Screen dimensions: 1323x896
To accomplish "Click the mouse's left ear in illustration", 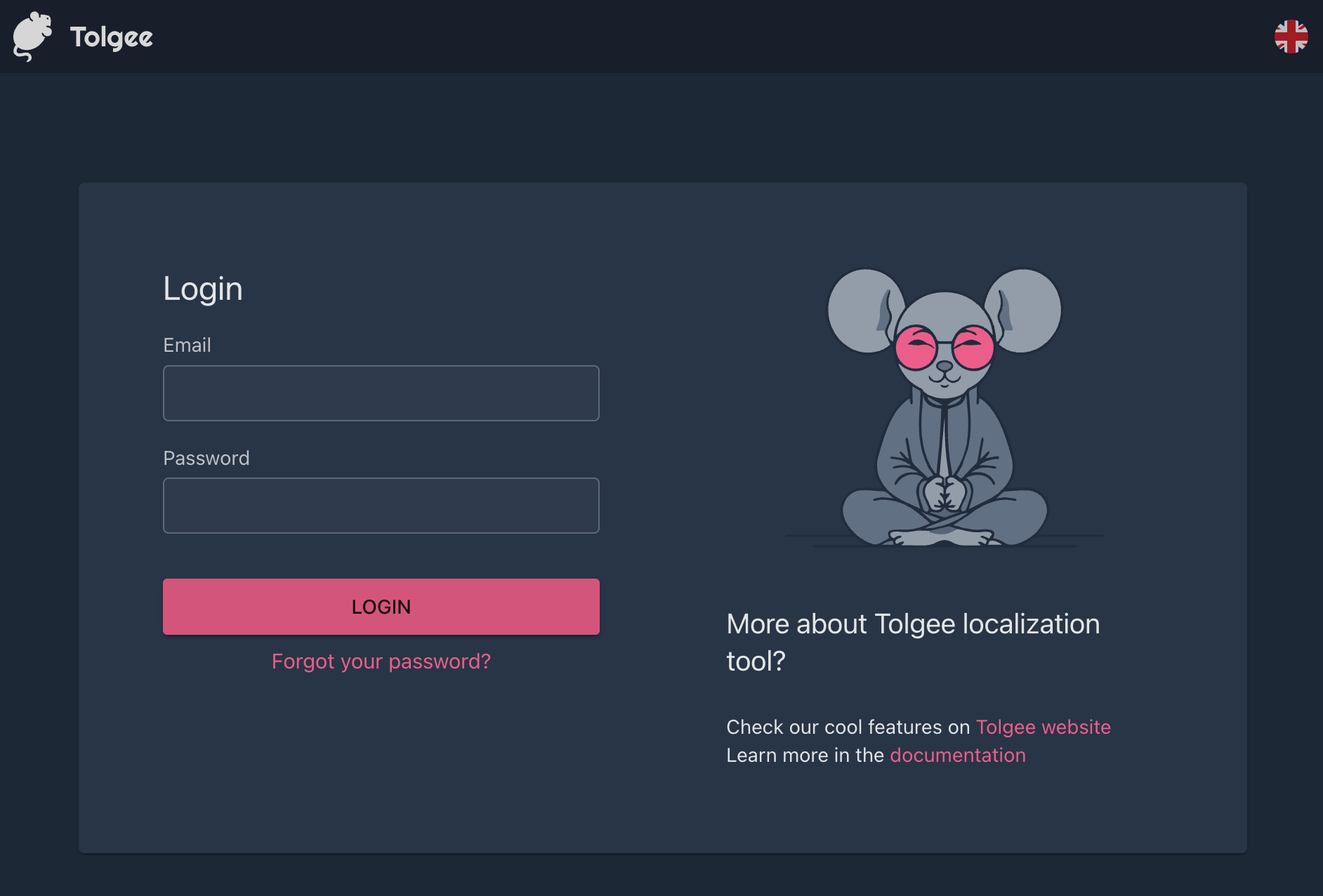I will [x=865, y=310].
